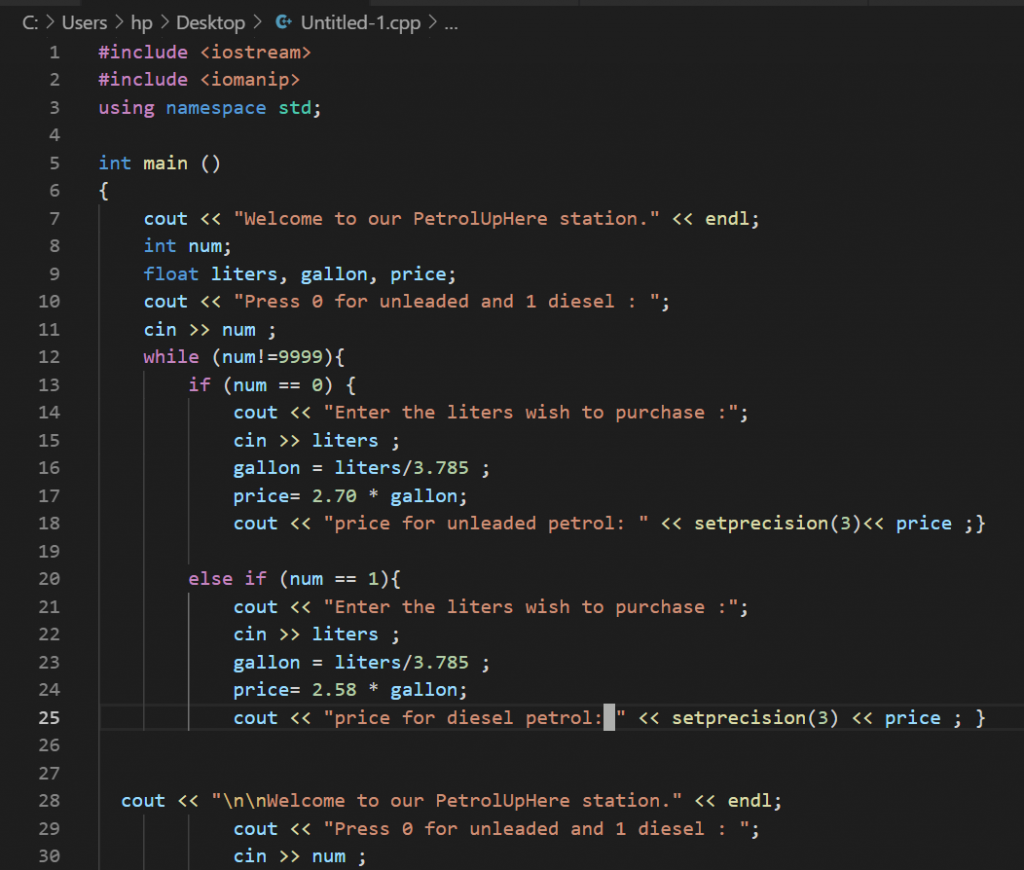Click the C++ file icon in breadcrumb

pyautogui.click(x=284, y=23)
